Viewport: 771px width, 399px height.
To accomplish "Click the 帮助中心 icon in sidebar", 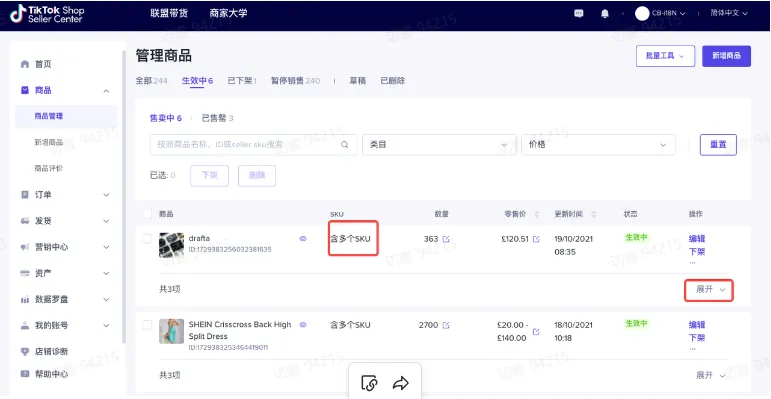I will point(25,374).
